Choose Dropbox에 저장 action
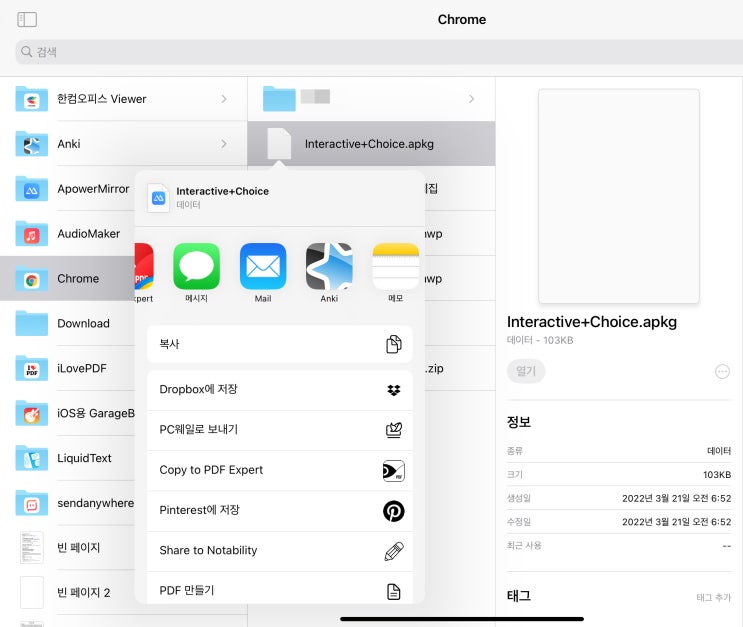The image size is (743, 627). [x=280, y=390]
